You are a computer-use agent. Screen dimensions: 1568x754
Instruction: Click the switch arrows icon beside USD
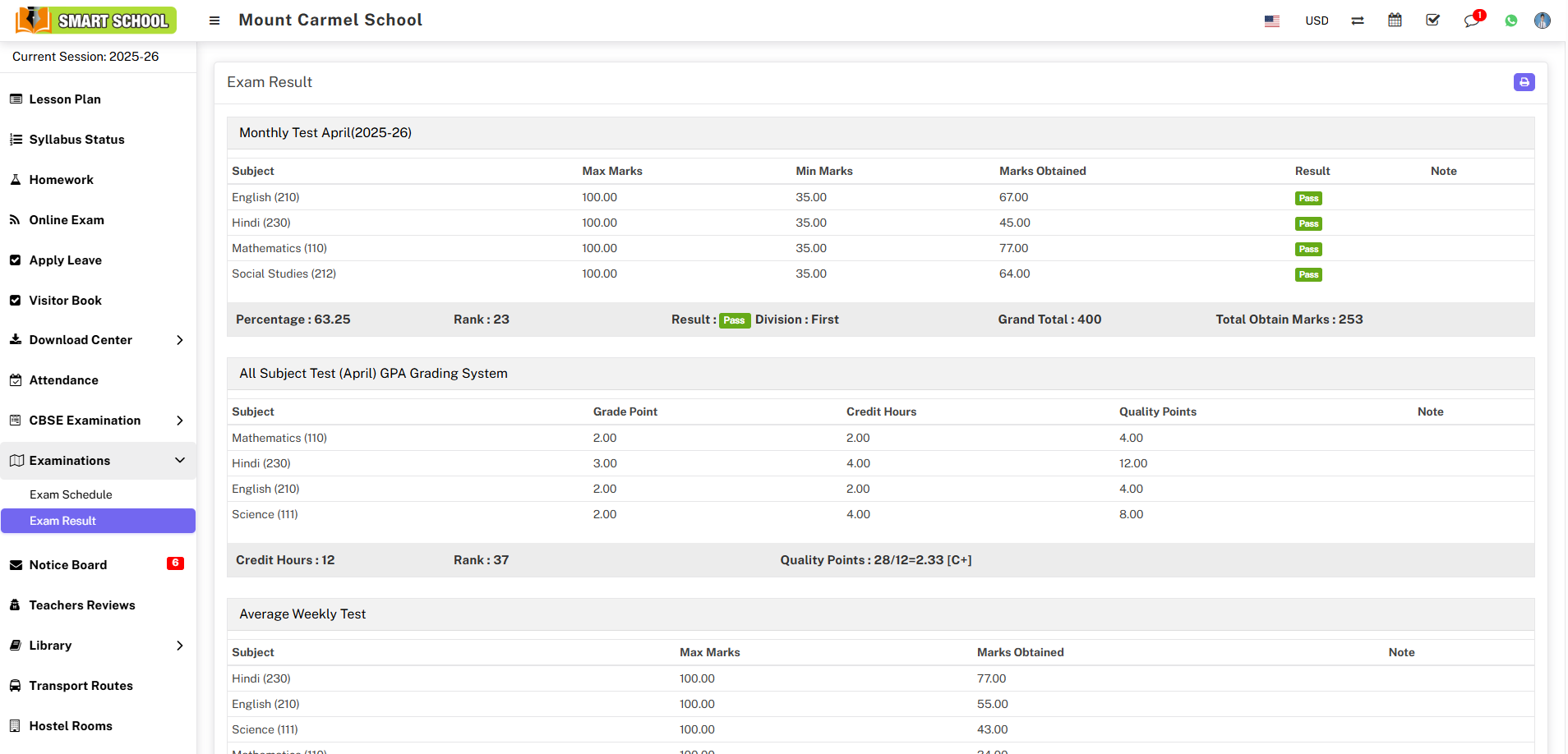1357,21
